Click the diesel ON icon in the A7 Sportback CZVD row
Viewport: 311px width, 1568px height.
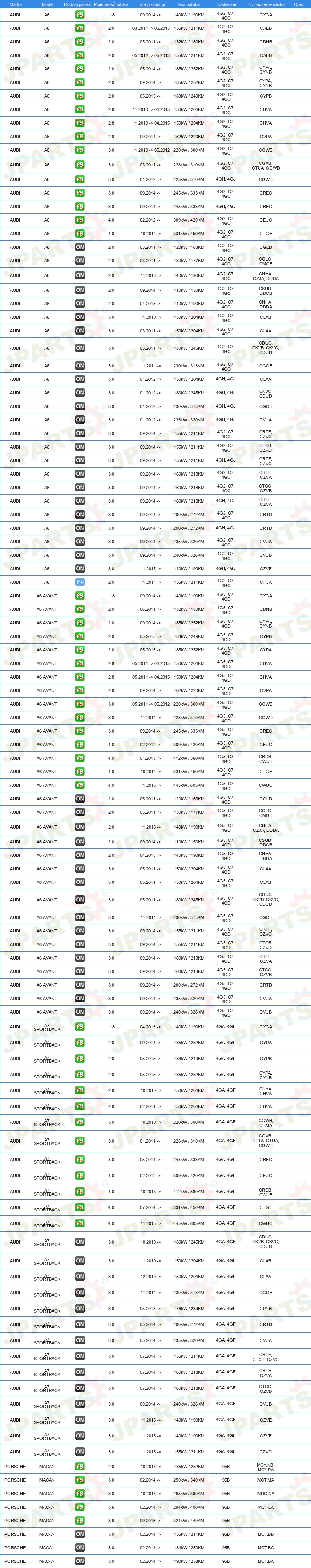click(80, 1452)
